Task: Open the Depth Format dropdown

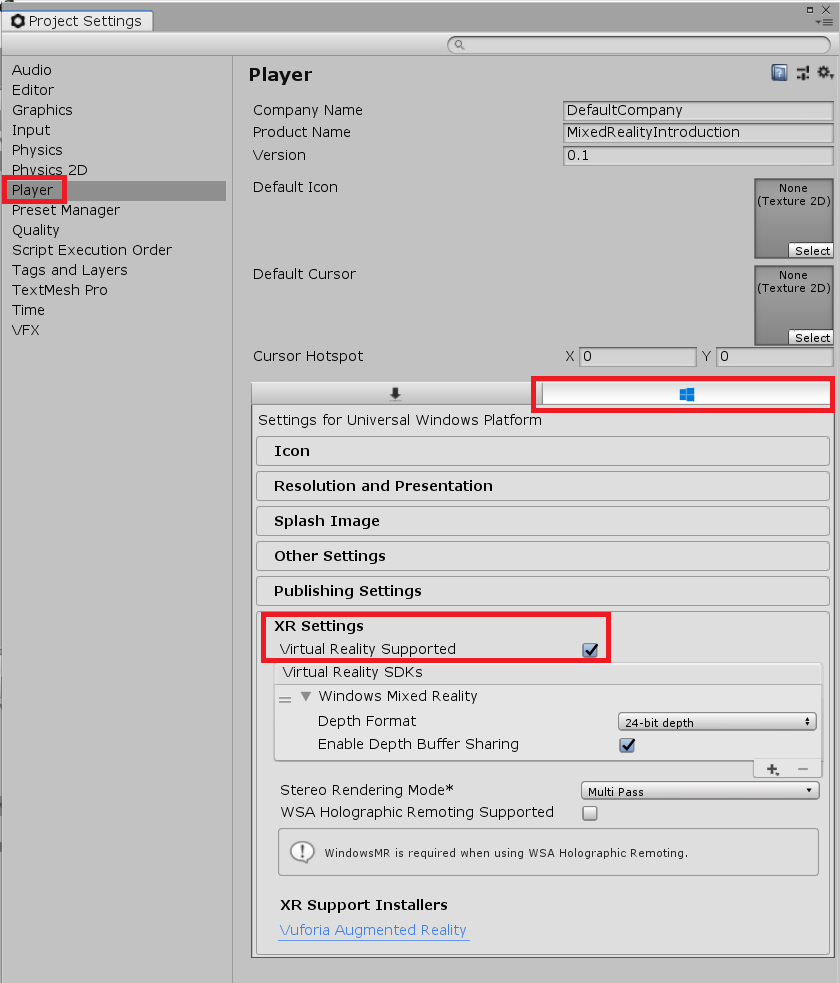Action: [717, 722]
